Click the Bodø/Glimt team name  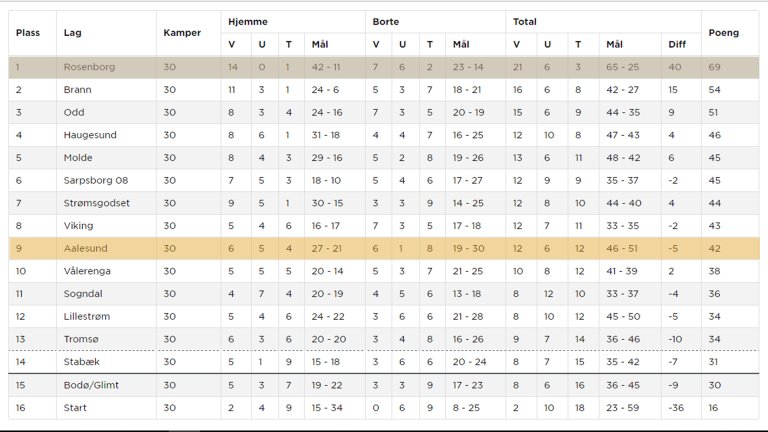point(90,385)
